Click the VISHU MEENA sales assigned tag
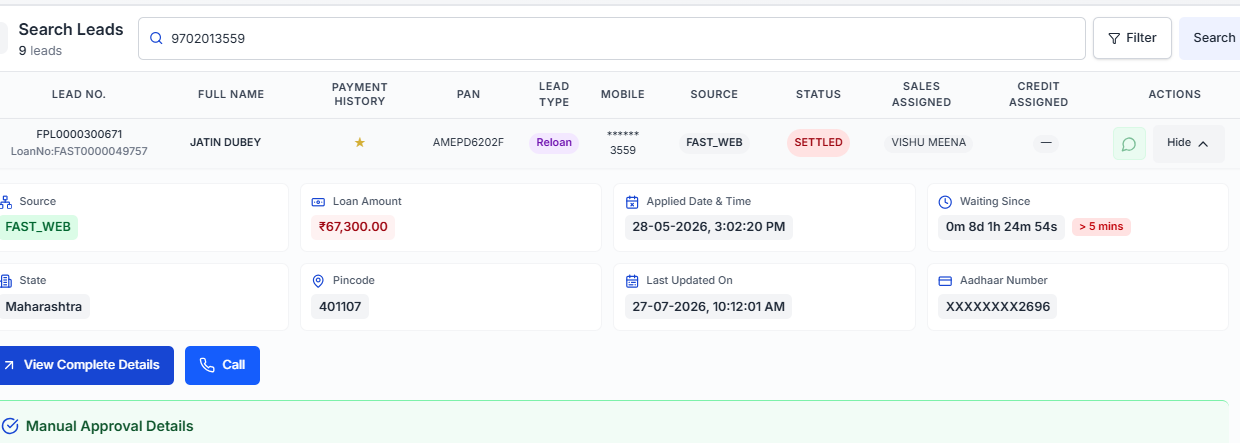The width and height of the screenshot is (1240, 443). [929, 142]
